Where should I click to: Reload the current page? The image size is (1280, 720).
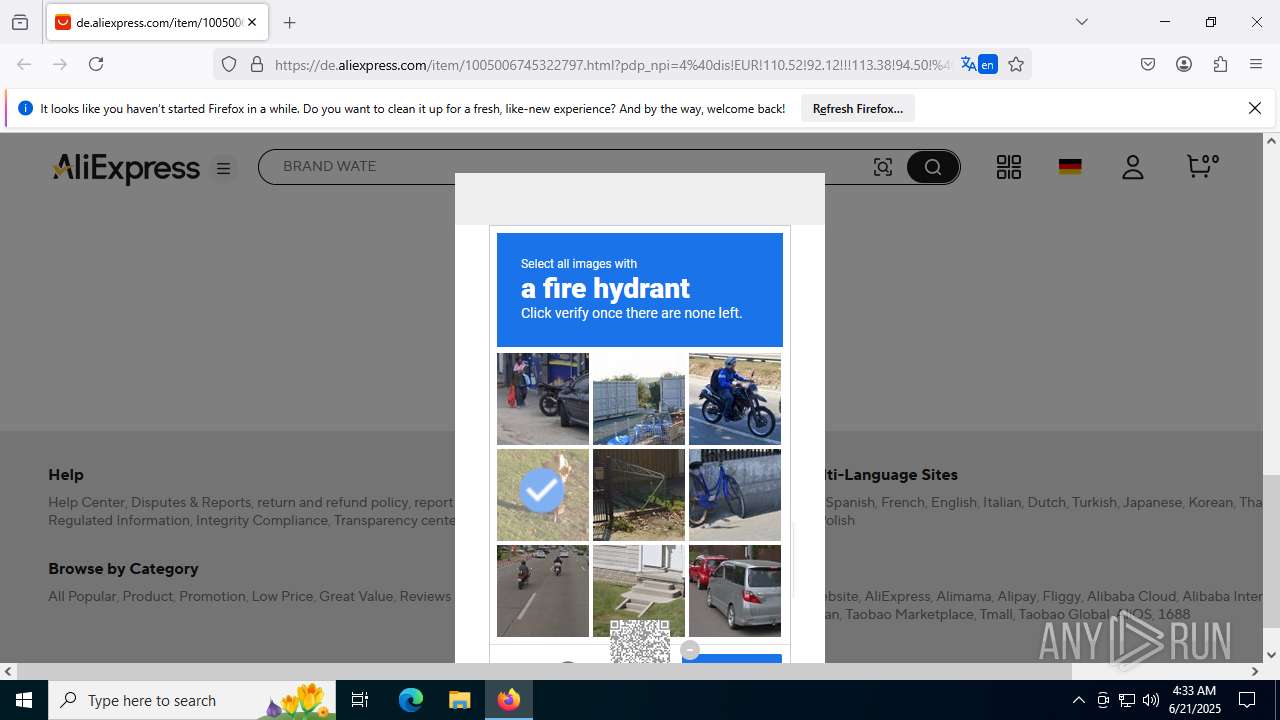[x=96, y=64]
